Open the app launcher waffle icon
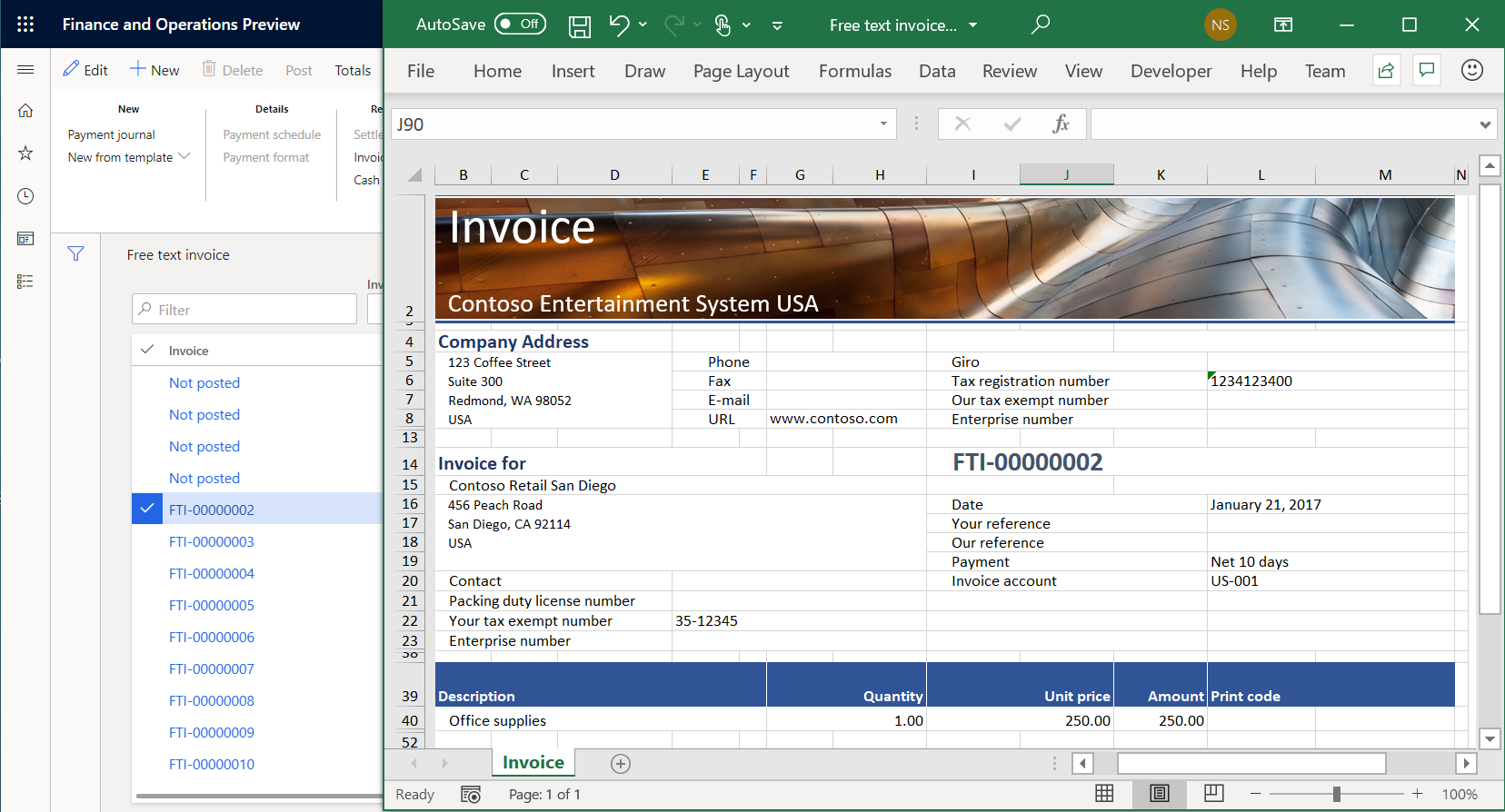Image resolution: width=1505 pixels, height=812 pixels. tap(25, 25)
